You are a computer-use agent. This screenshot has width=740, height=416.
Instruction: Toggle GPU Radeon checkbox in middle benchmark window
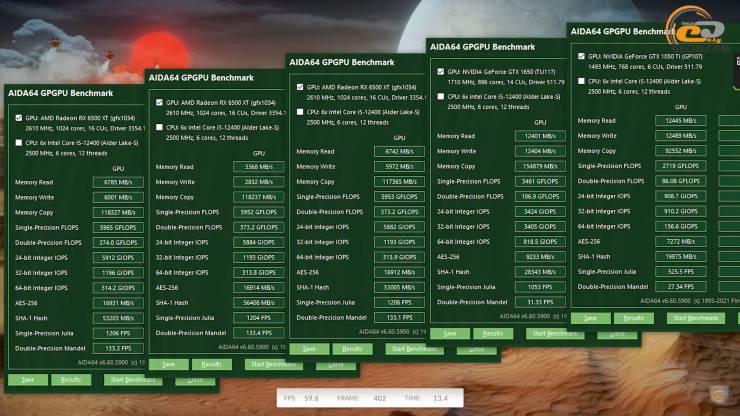pos(300,87)
